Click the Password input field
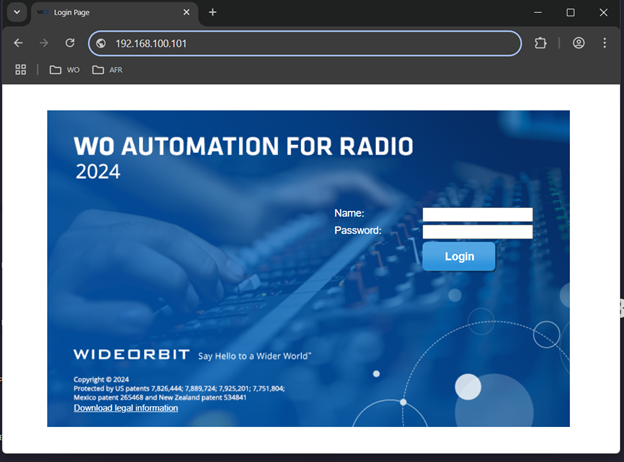 tap(477, 232)
